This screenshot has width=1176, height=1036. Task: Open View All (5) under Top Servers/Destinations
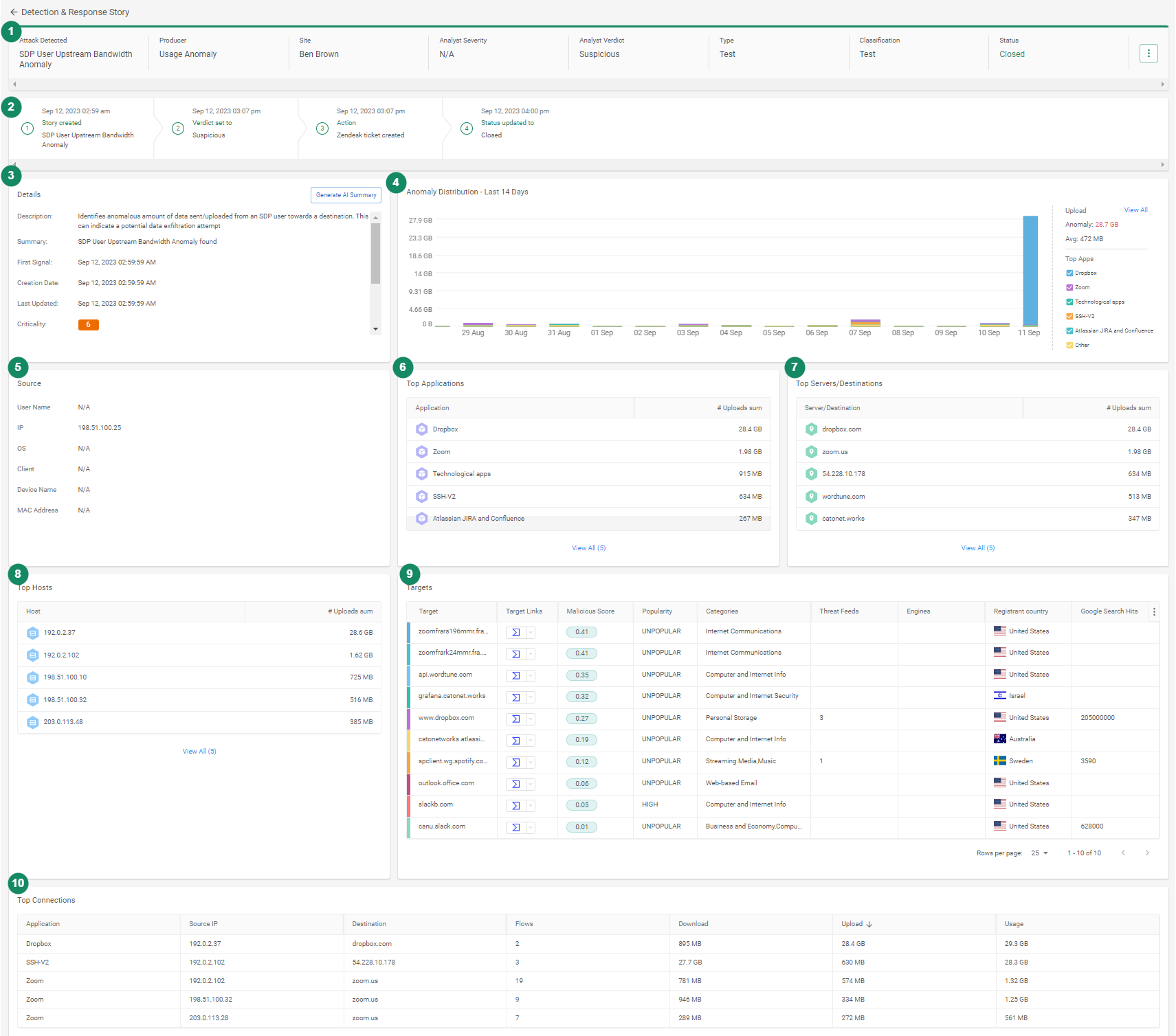(977, 548)
